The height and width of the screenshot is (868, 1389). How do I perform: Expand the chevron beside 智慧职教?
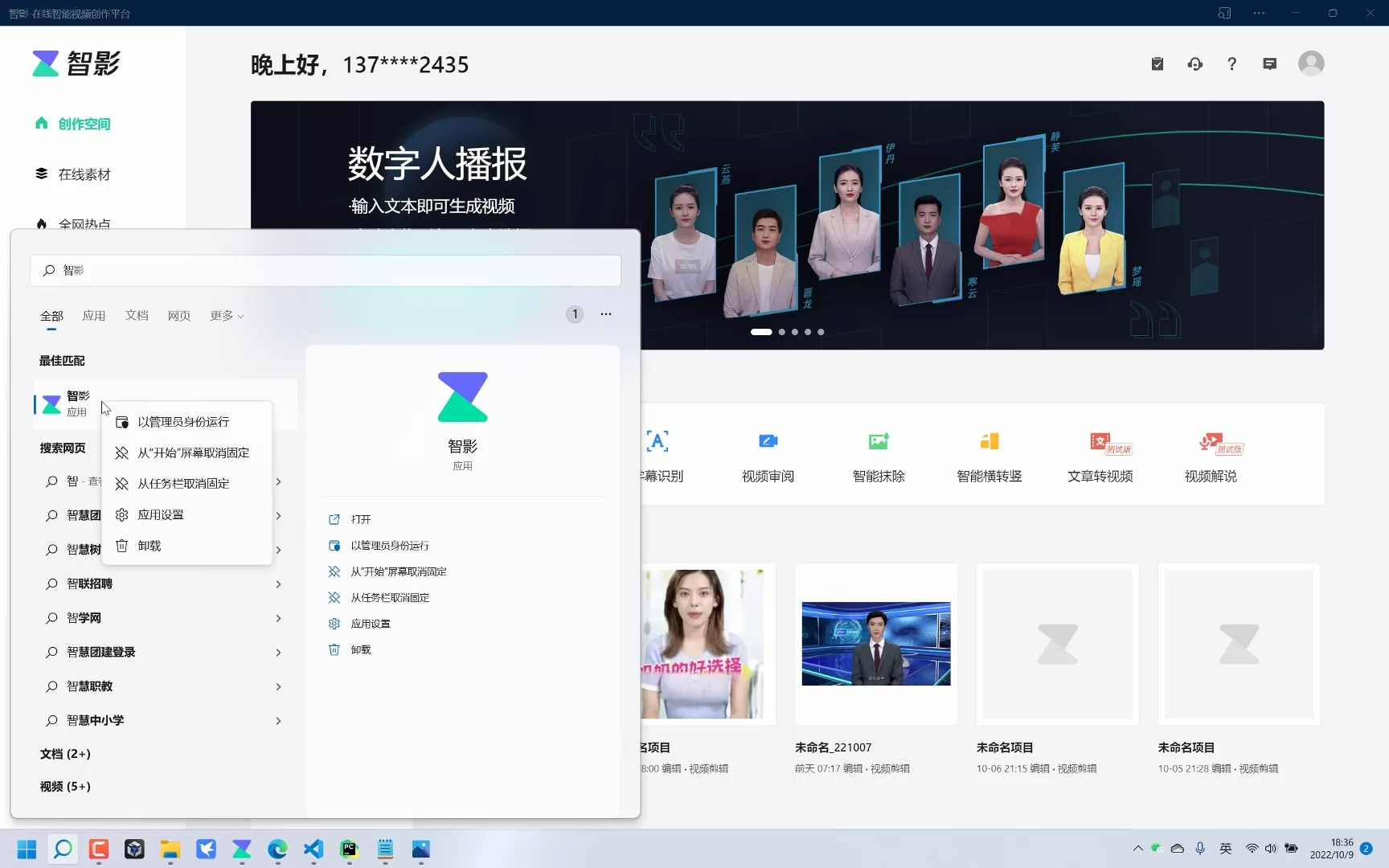click(x=278, y=686)
